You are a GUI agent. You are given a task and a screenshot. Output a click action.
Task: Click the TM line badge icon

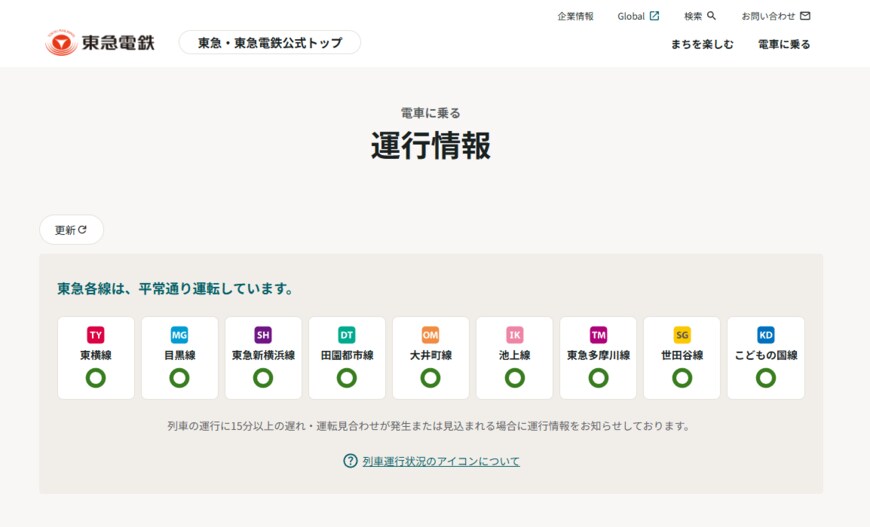tap(598, 335)
